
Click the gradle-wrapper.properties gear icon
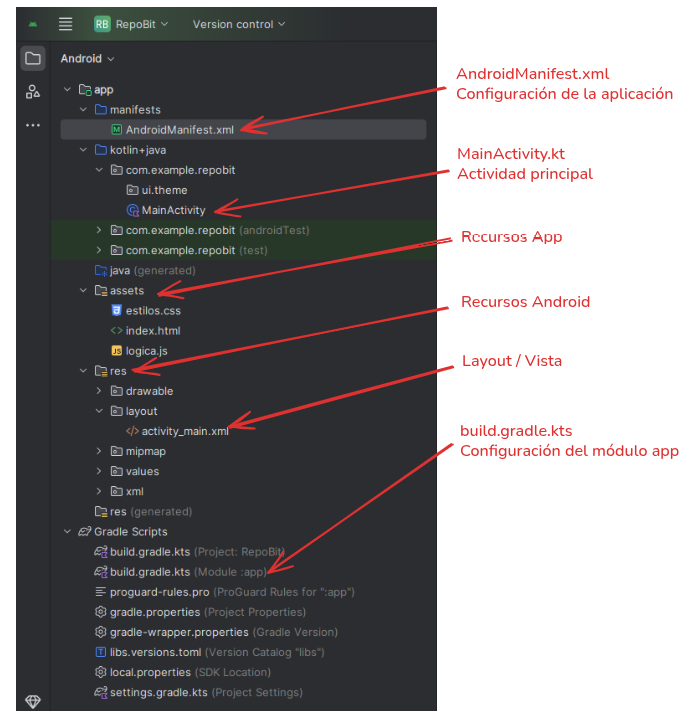[x=101, y=632]
